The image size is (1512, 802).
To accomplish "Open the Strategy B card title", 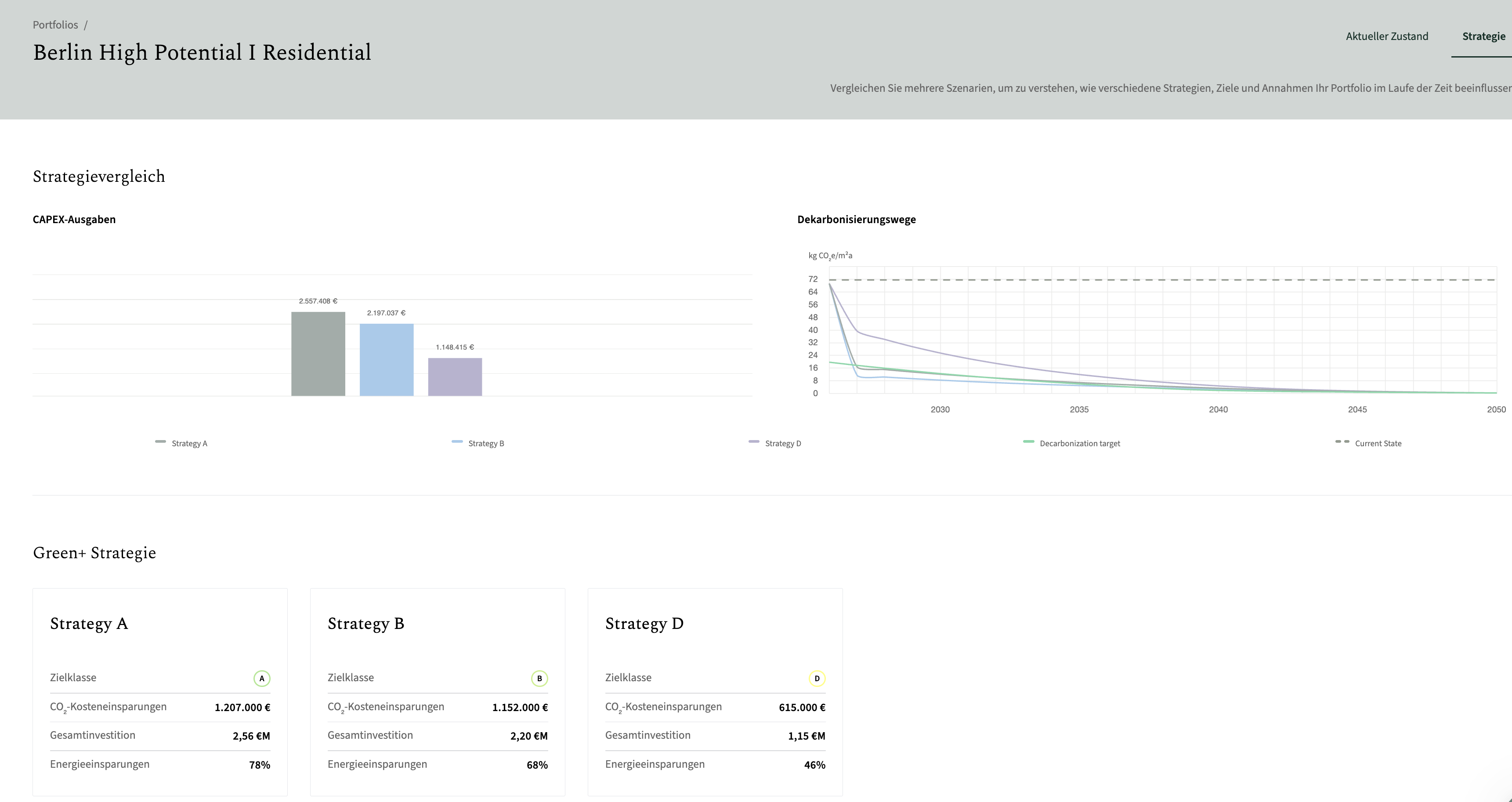I will pyautogui.click(x=366, y=623).
